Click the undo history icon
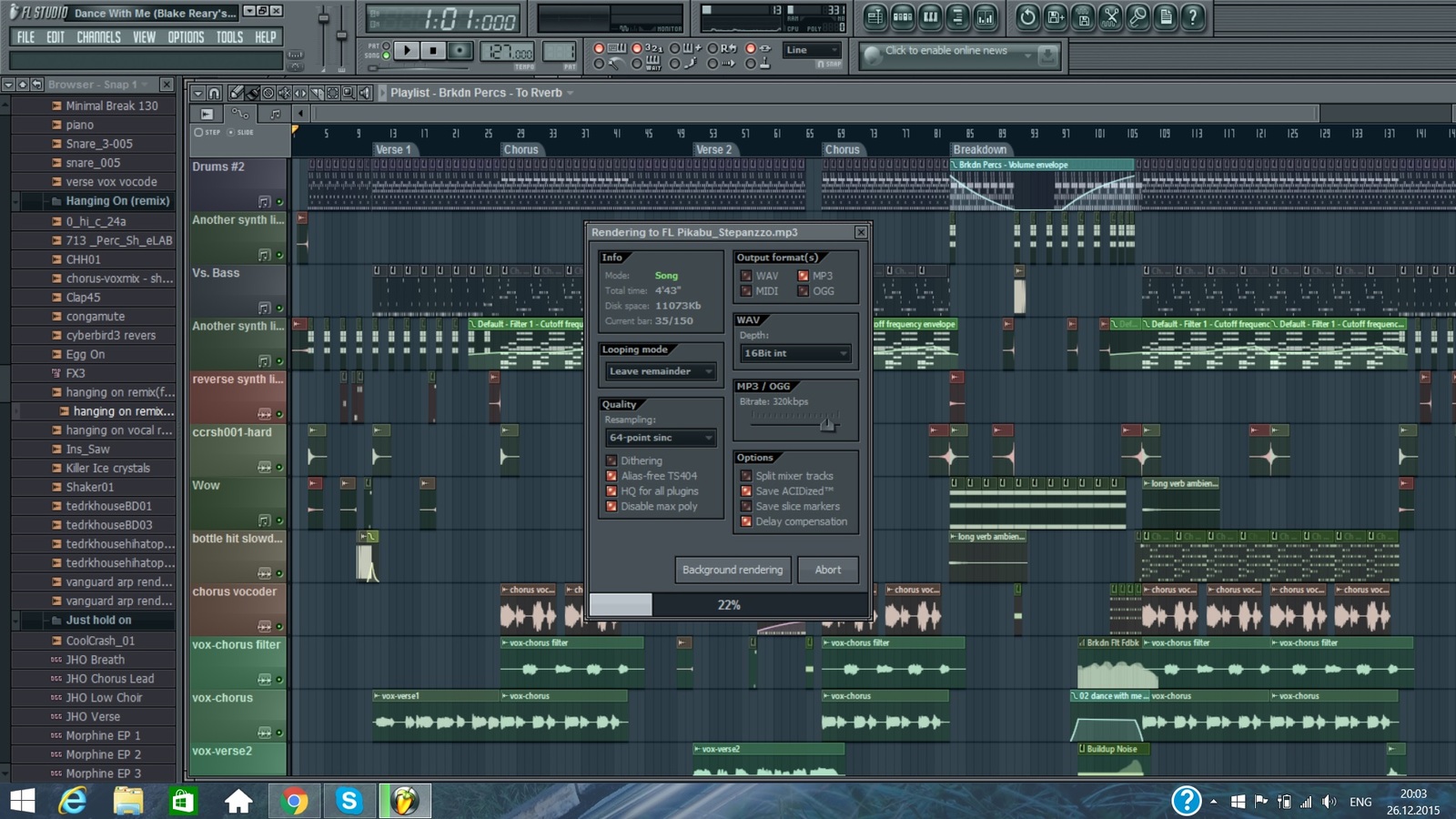1456x819 pixels. pyautogui.click(x=1027, y=17)
